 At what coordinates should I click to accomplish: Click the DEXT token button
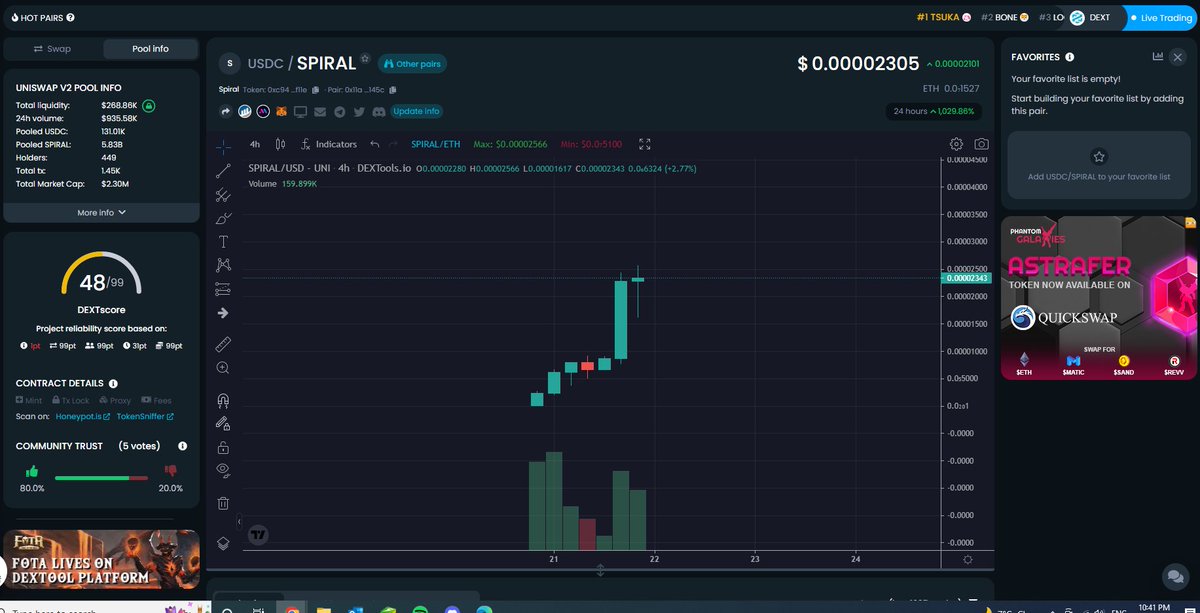click(1091, 18)
